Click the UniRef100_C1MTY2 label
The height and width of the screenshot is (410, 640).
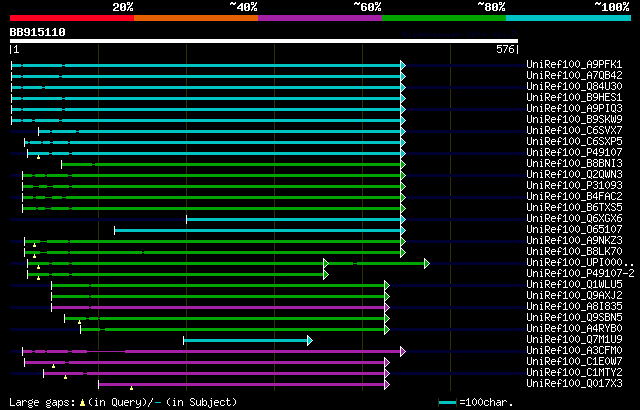point(574,373)
